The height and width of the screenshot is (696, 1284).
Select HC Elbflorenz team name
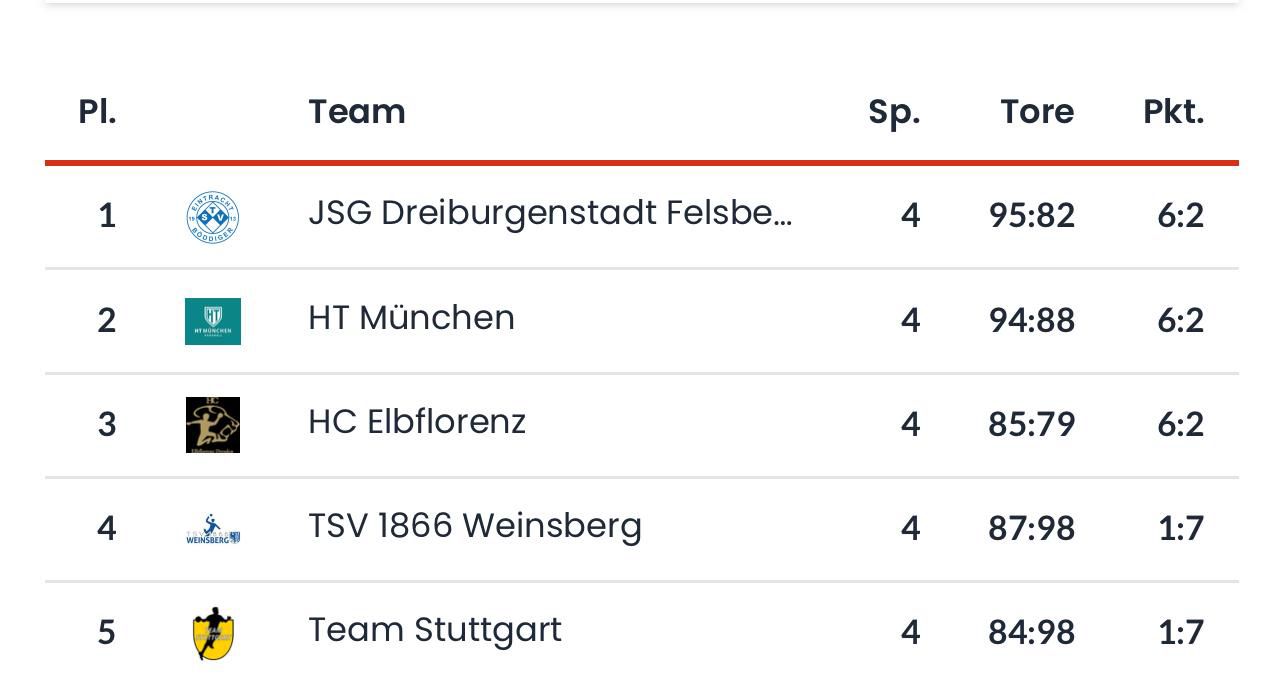click(x=417, y=422)
